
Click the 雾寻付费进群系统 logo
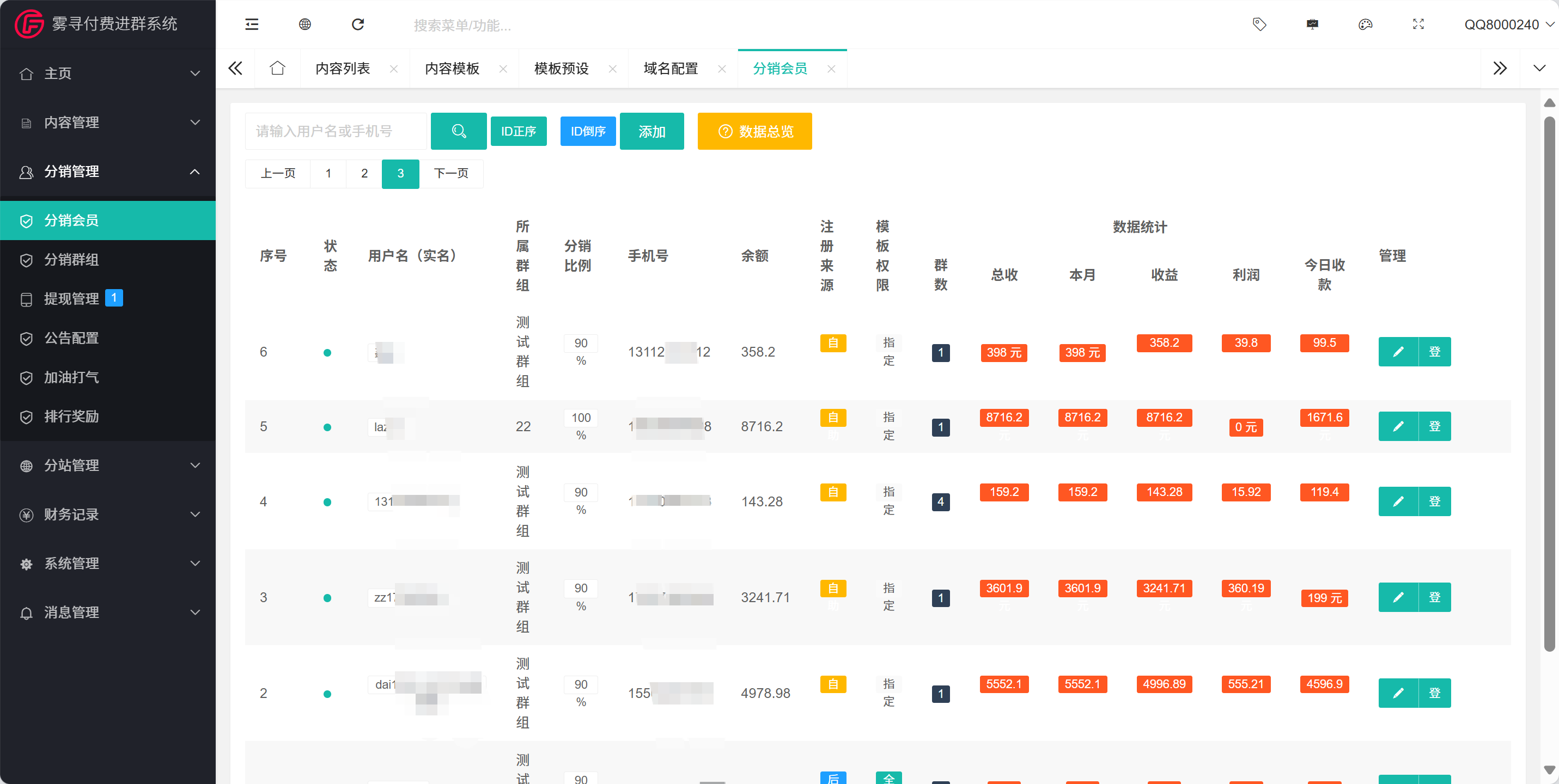coord(96,23)
